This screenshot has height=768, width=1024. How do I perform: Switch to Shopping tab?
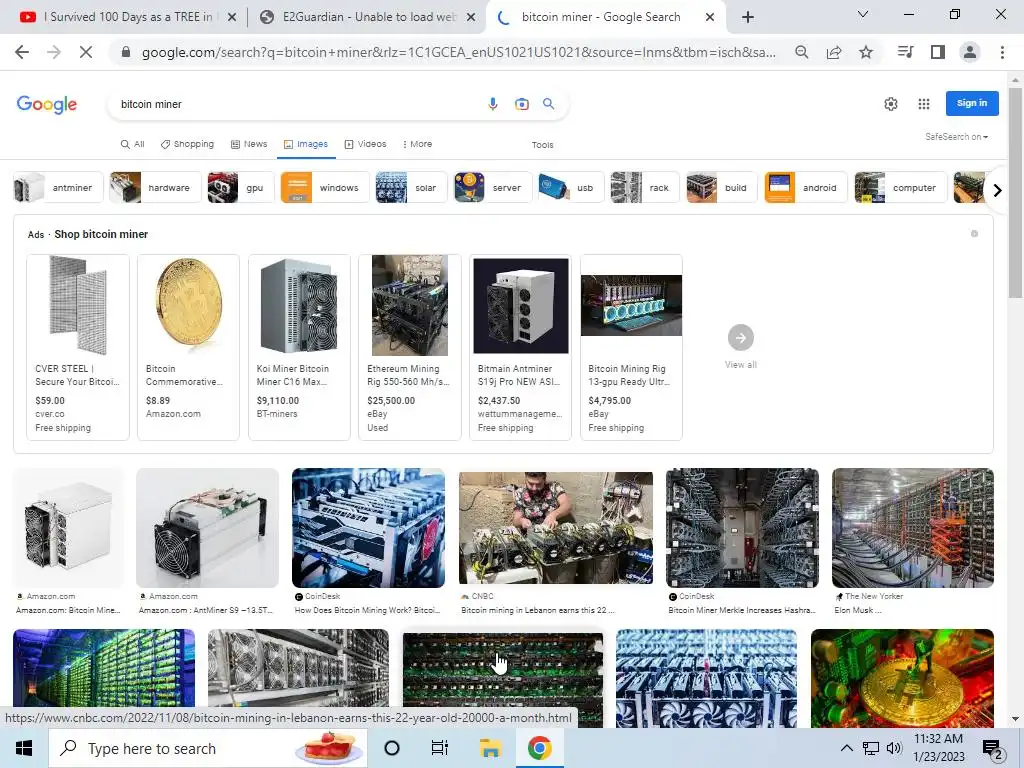[187, 144]
